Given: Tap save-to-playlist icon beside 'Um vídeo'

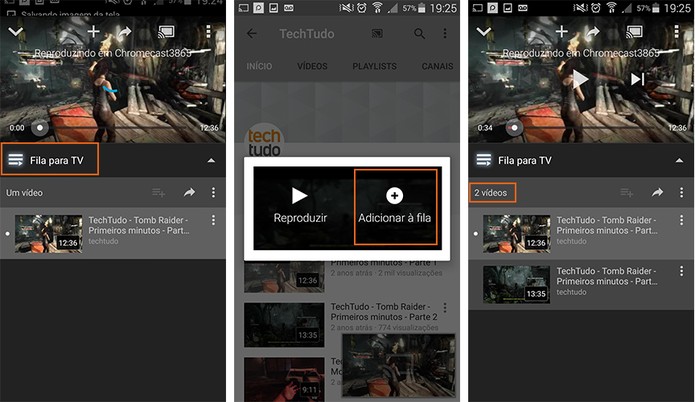Looking at the screenshot, I should pos(158,192).
